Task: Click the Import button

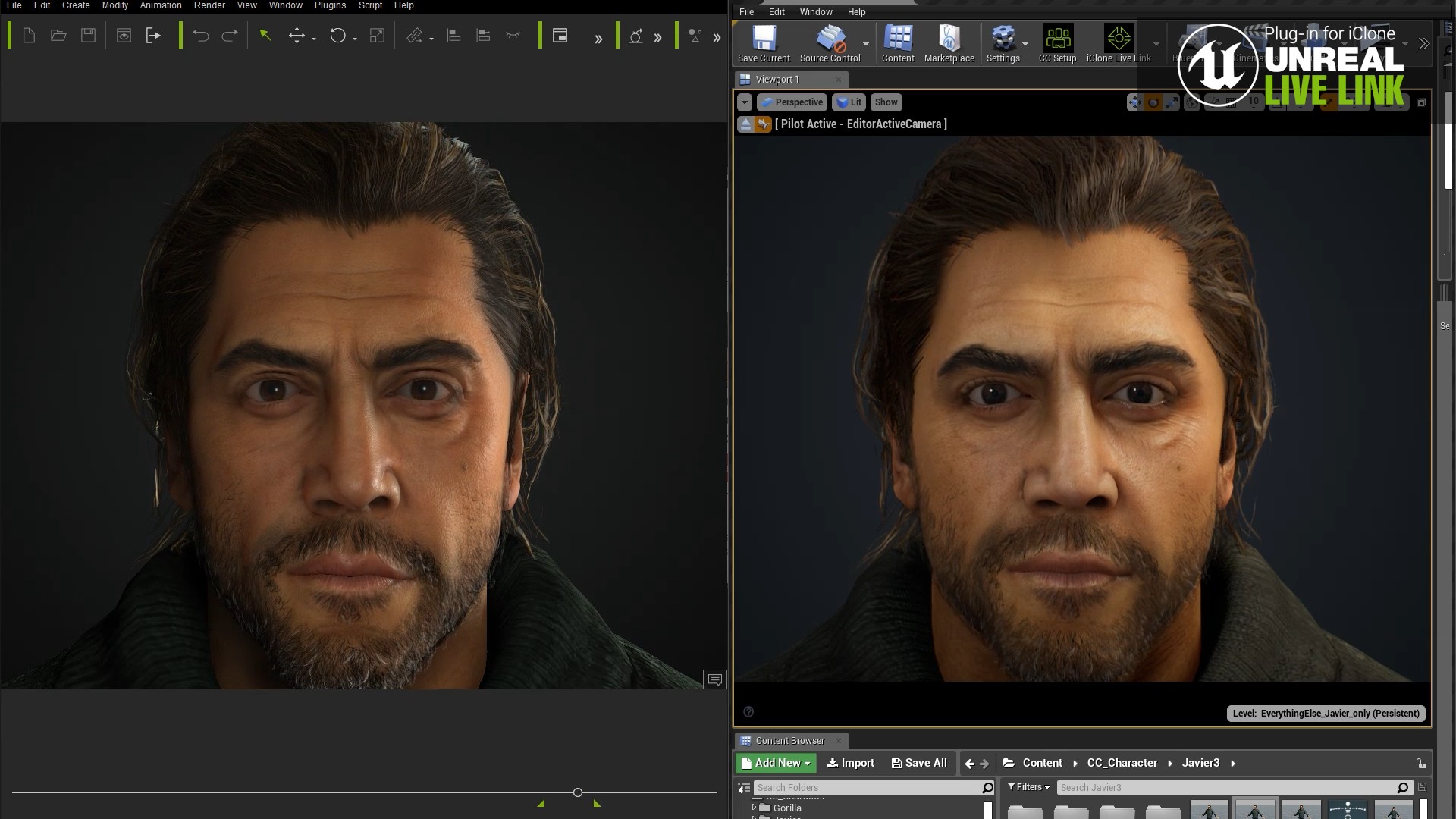Action: tap(850, 763)
